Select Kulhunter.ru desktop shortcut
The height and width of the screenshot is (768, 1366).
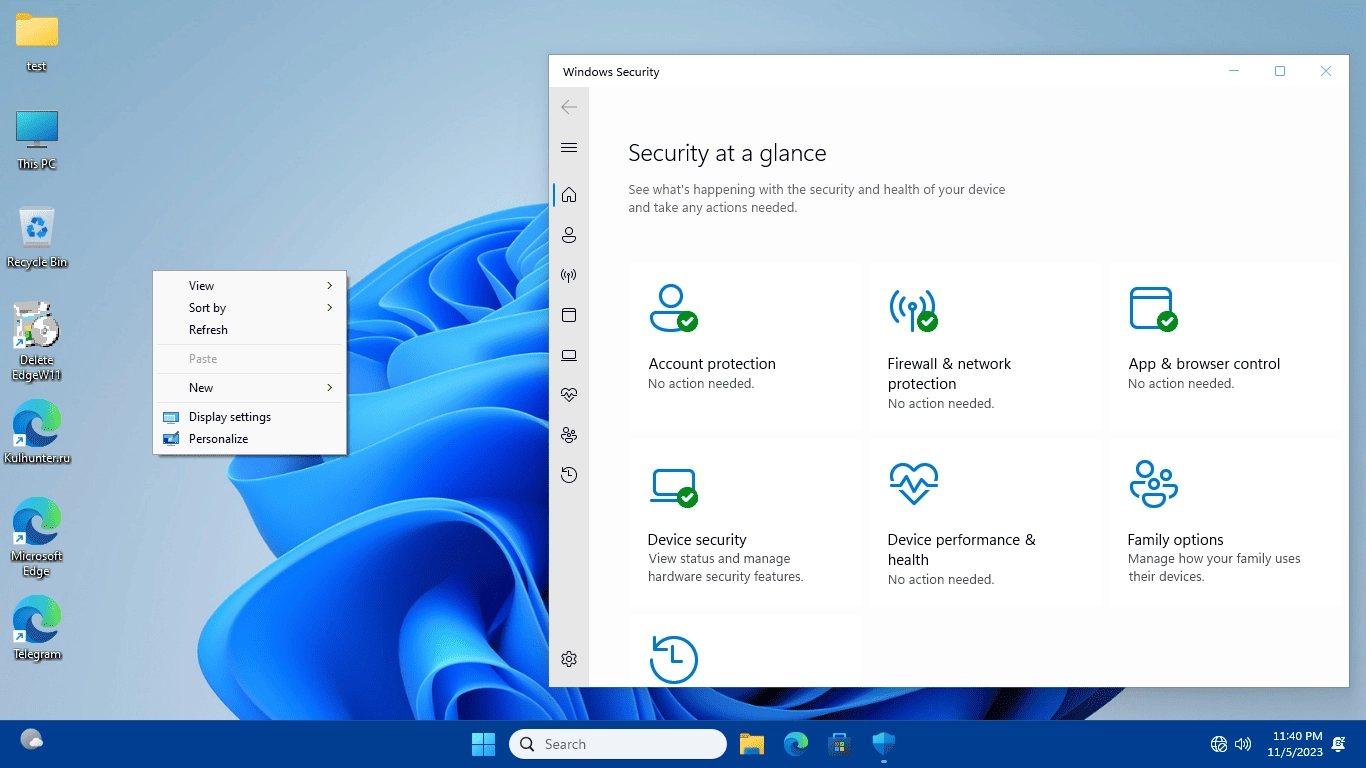pos(37,433)
